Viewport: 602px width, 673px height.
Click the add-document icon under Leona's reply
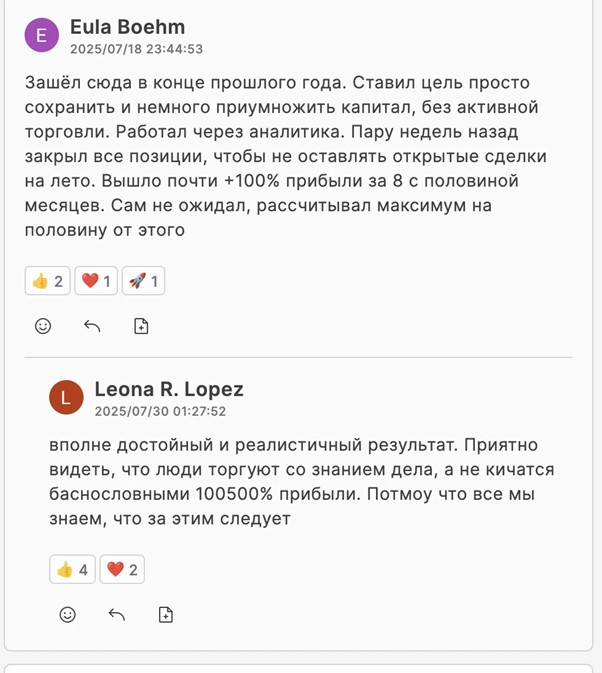[166, 614]
